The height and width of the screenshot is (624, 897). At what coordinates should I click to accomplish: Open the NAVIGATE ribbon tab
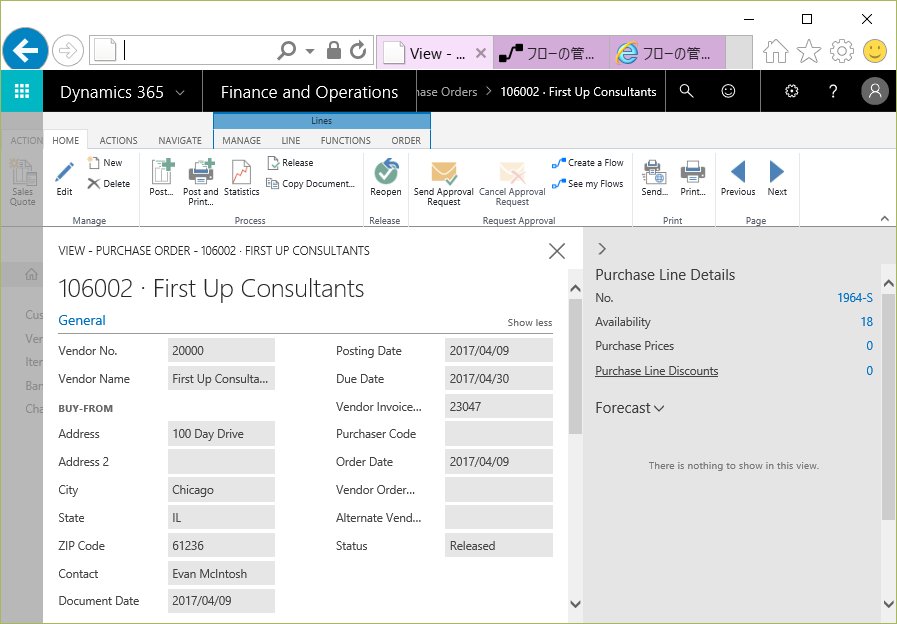(x=180, y=141)
